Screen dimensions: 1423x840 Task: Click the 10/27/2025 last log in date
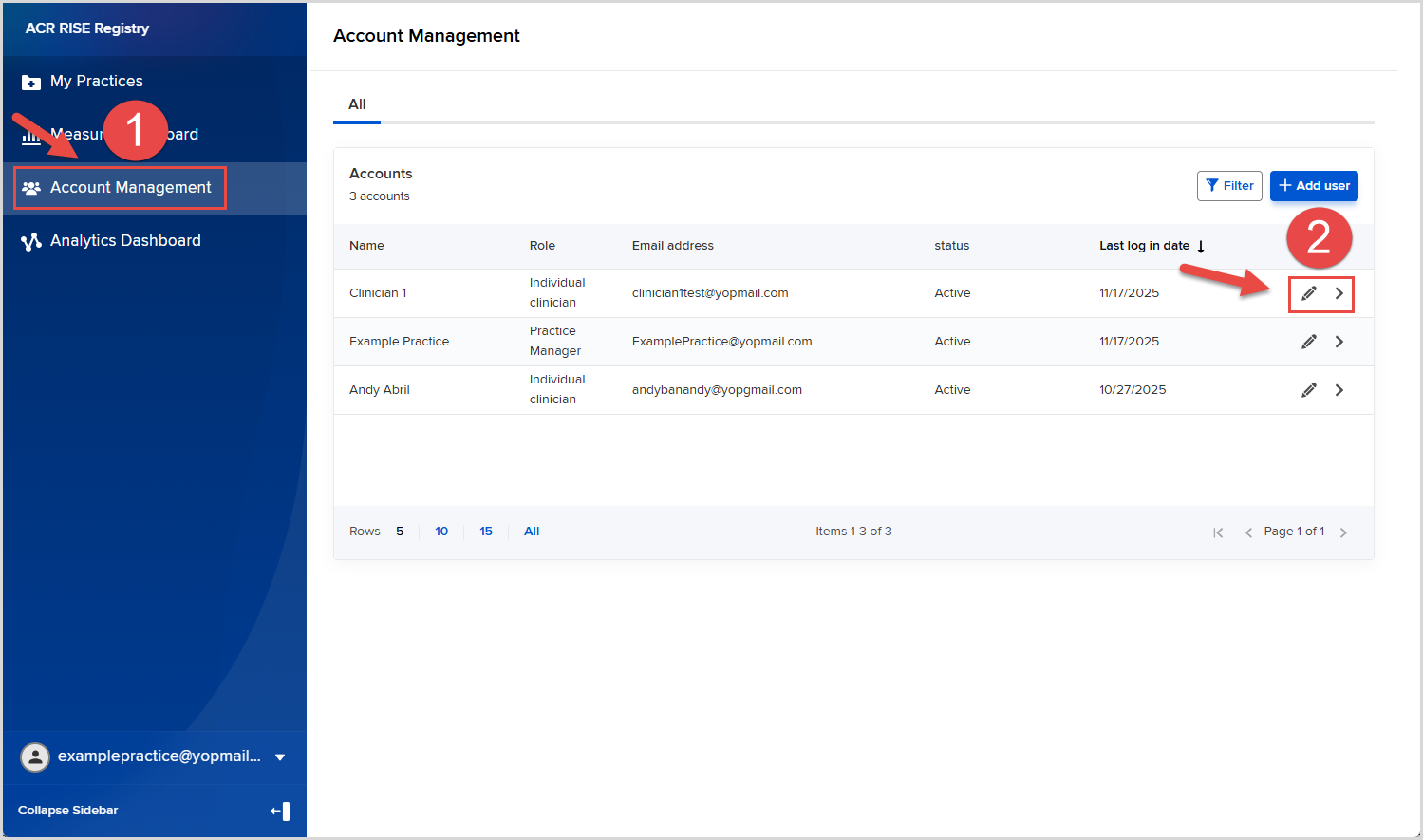[x=1133, y=390]
